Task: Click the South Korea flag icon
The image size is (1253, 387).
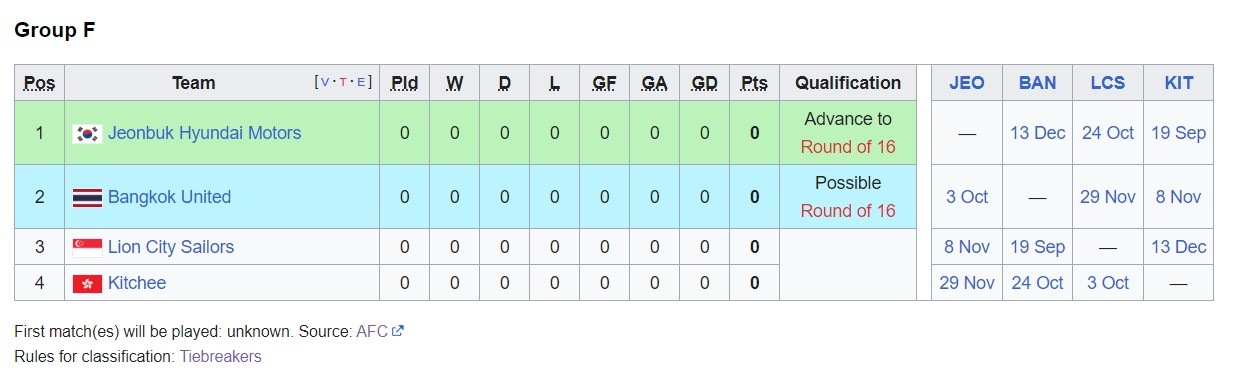Action: pos(87,133)
